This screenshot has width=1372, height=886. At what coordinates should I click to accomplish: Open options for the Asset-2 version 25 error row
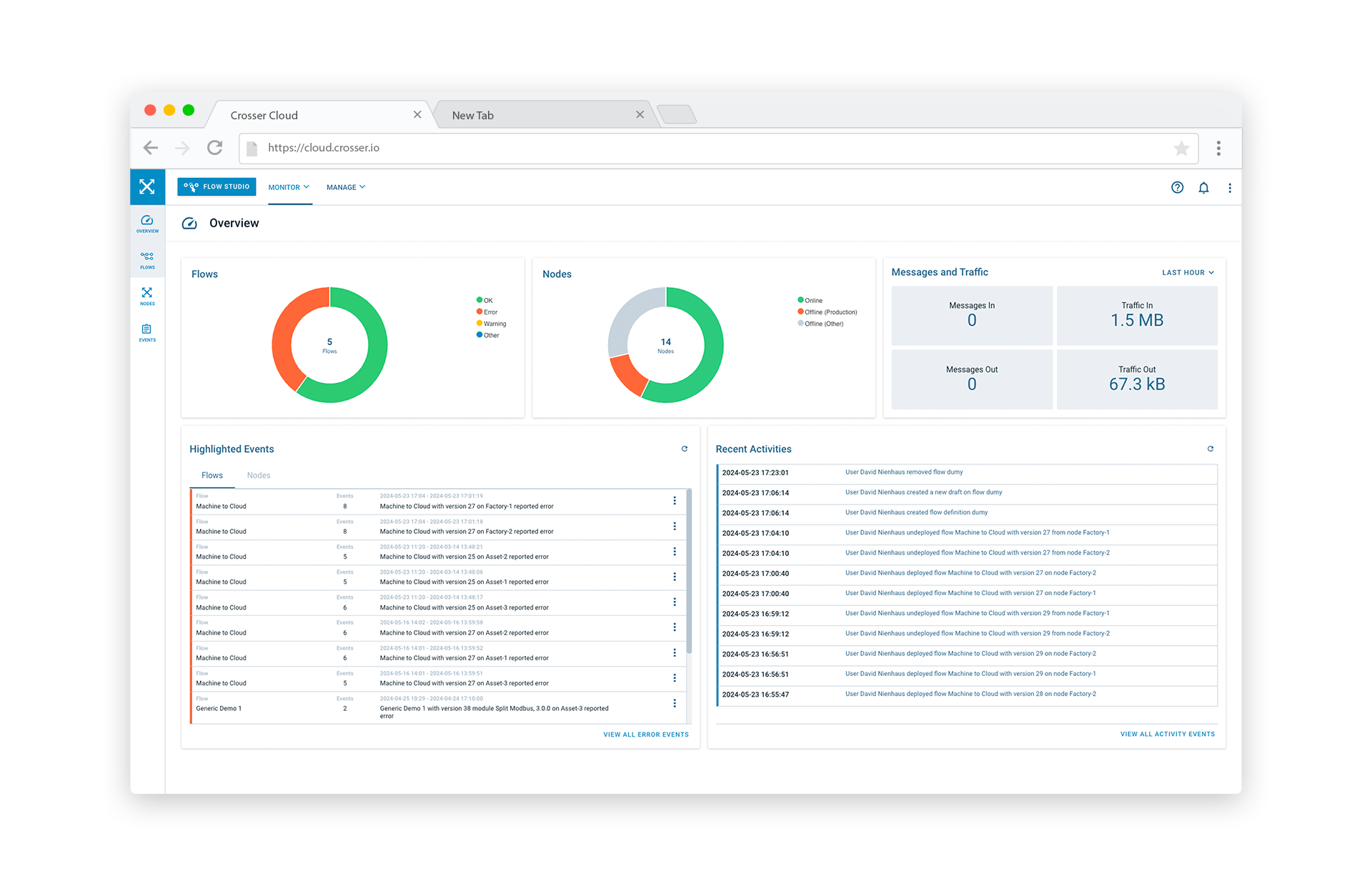[675, 552]
